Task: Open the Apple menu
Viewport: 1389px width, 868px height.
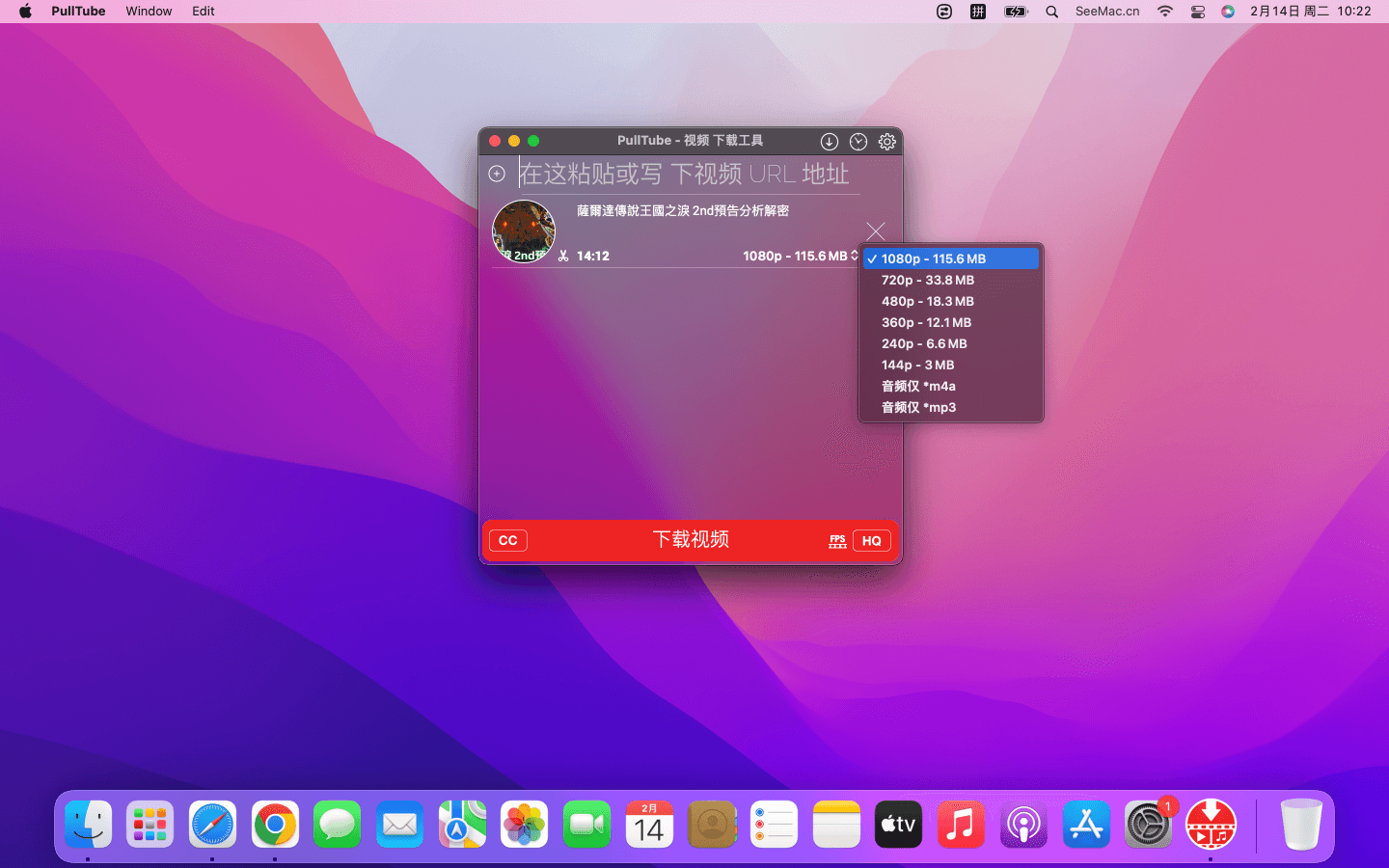Action: 25,12
